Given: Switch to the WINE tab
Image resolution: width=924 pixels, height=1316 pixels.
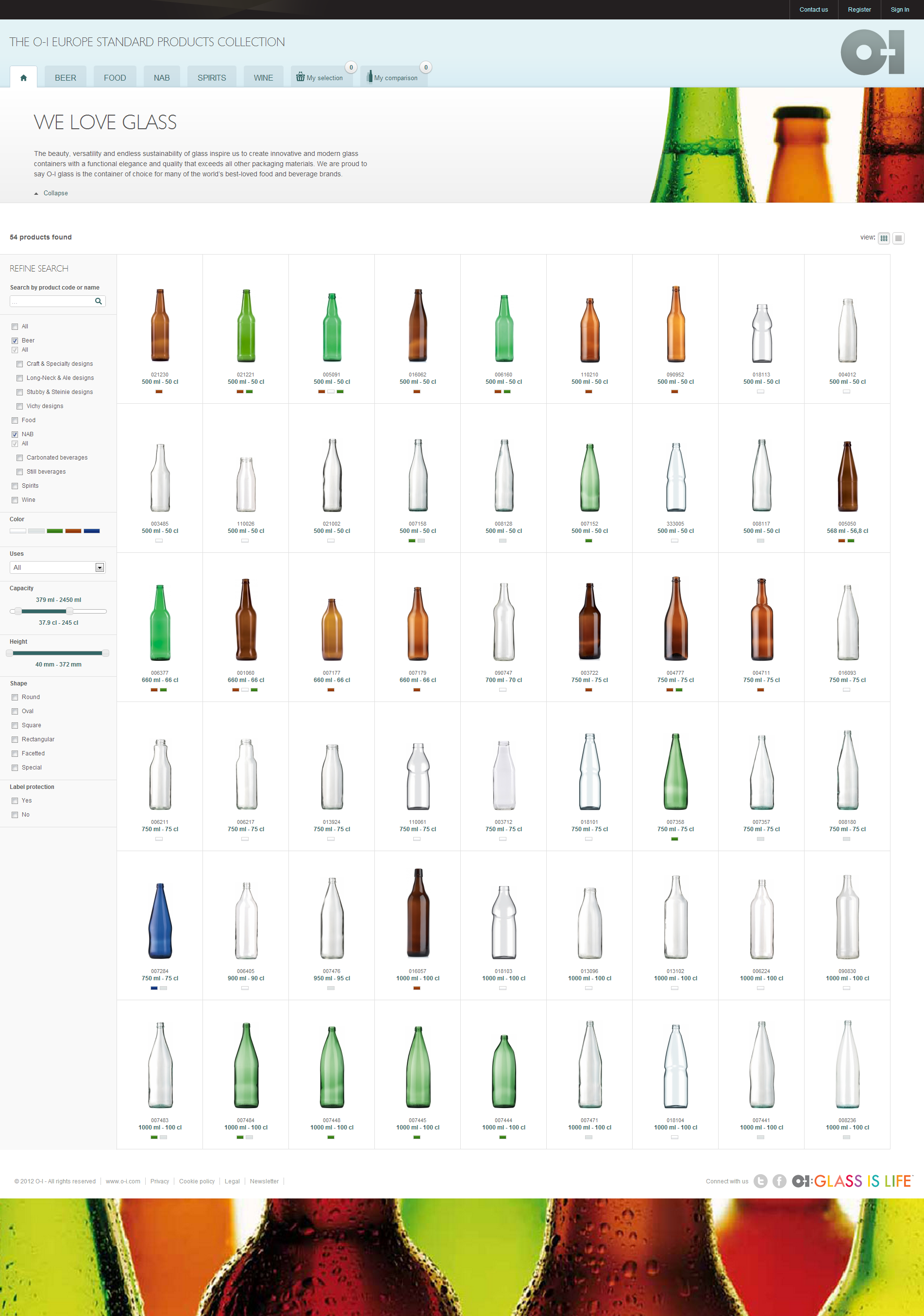Looking at the screenshot, I should (x=263, y=77).
